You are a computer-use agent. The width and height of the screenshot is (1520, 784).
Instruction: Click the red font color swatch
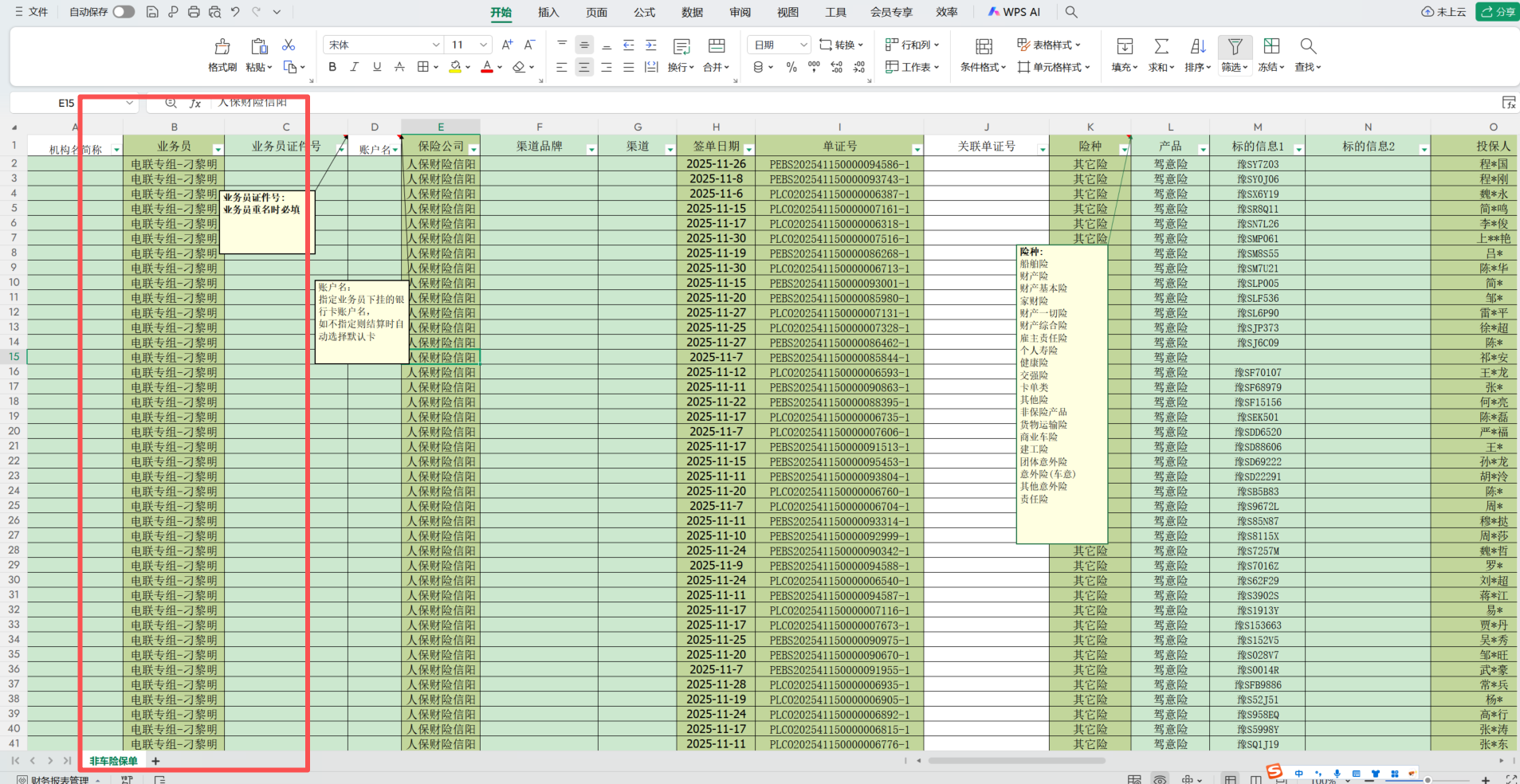486,68
